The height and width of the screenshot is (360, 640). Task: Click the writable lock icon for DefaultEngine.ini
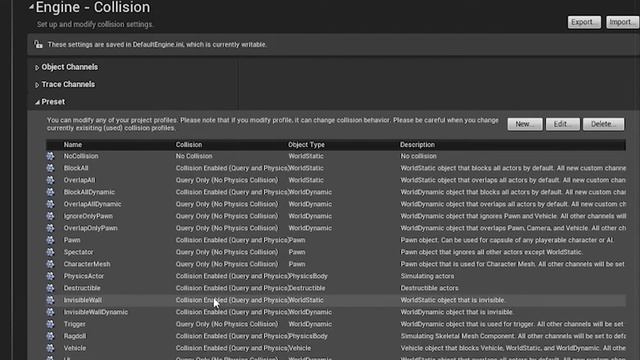(x=38, y=44)
